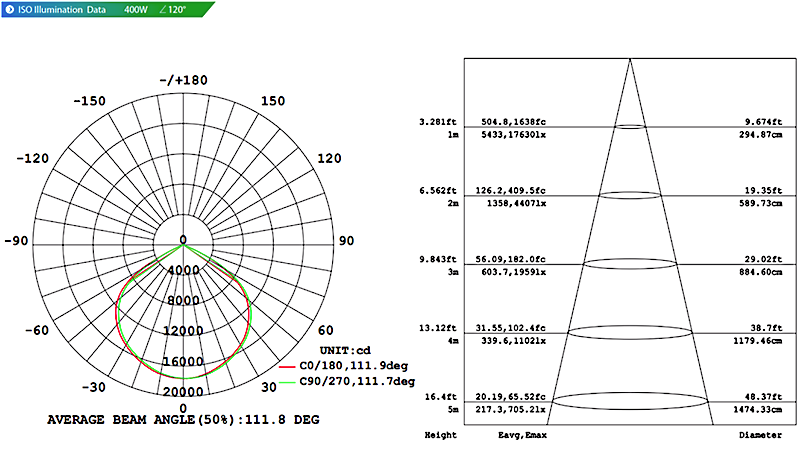Click the '16.4ft' height label
The image size is (800, 449).
click(x=440, y=397)
